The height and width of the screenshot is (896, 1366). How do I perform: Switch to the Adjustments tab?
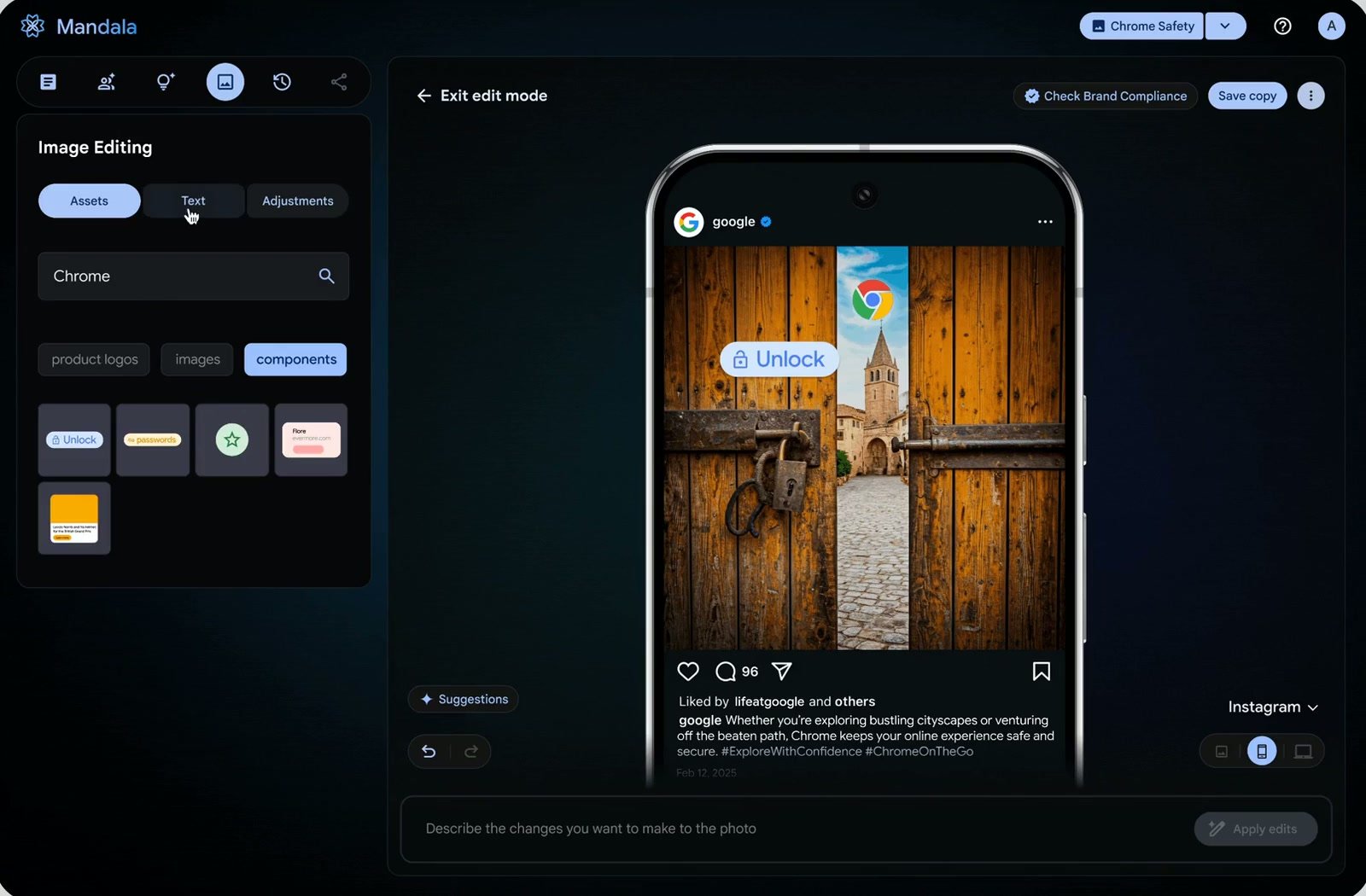coord(297,201)
